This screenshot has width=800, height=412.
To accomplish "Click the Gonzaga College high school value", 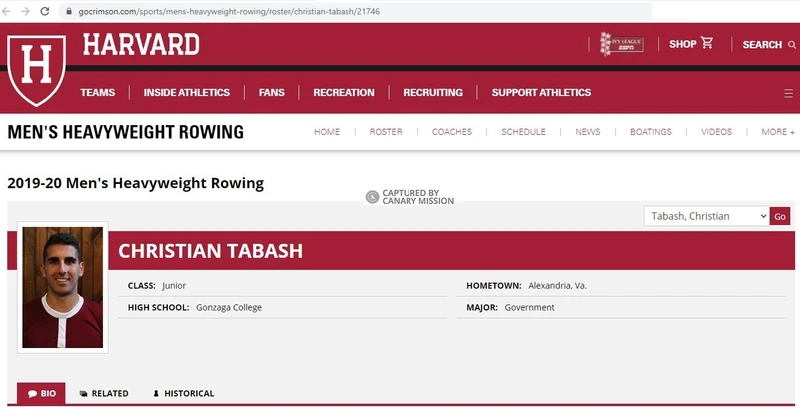I will click(229, 307).
